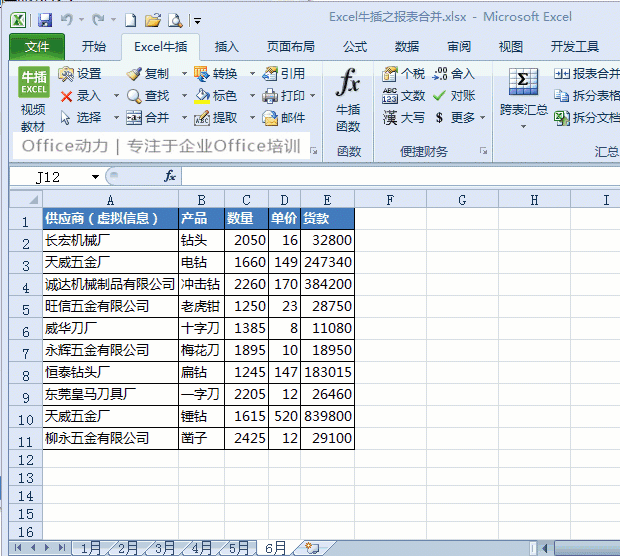Switch to the 页面布局 ribbon tab
The image size is (620, 556).
click(x=291, y=47)
